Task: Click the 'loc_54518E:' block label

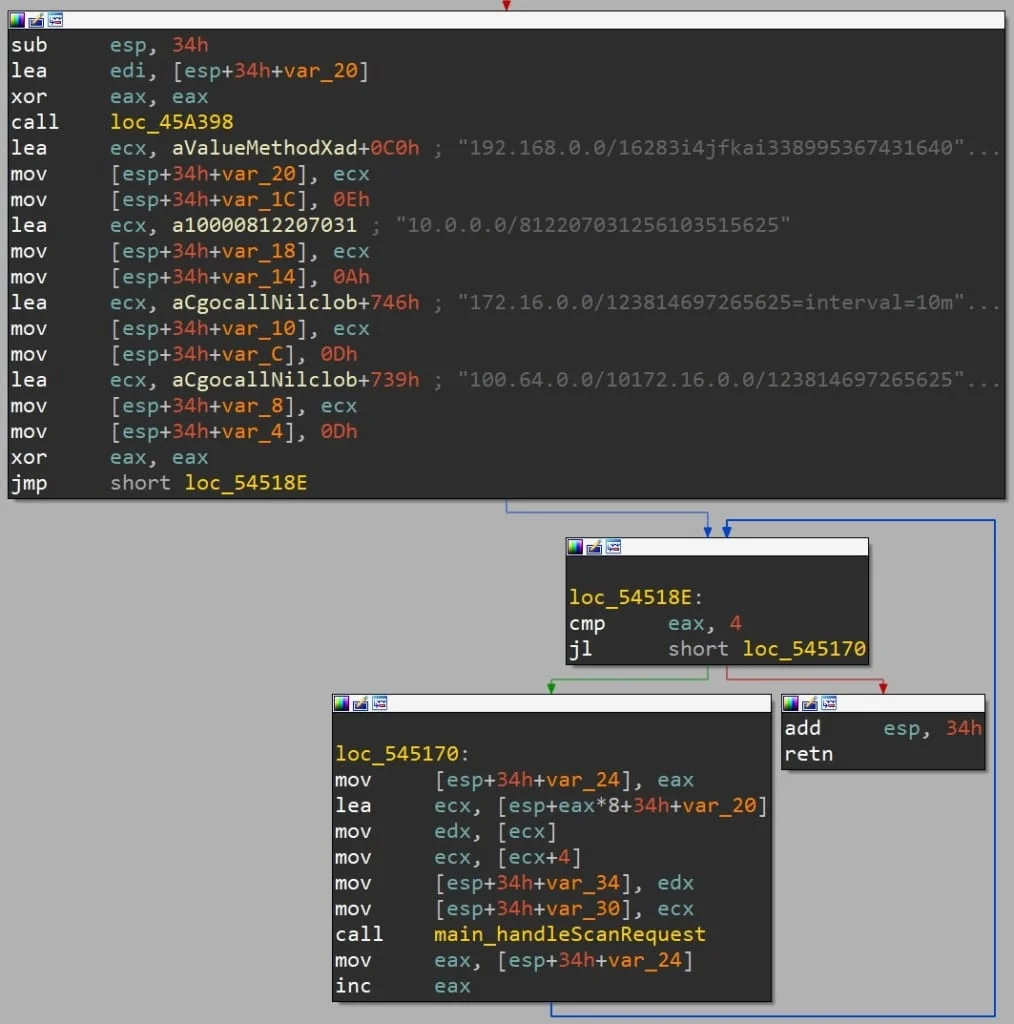Action: [x=635, y=598]
